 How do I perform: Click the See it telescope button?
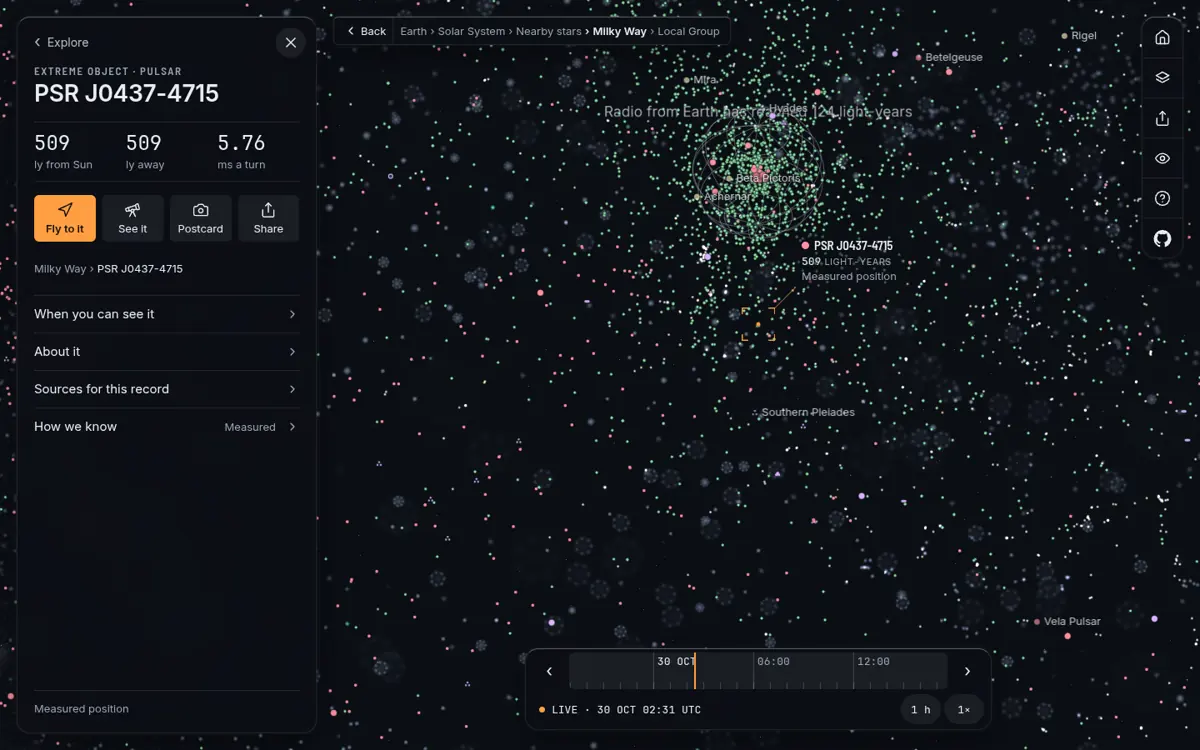click(x=133, y=218)
